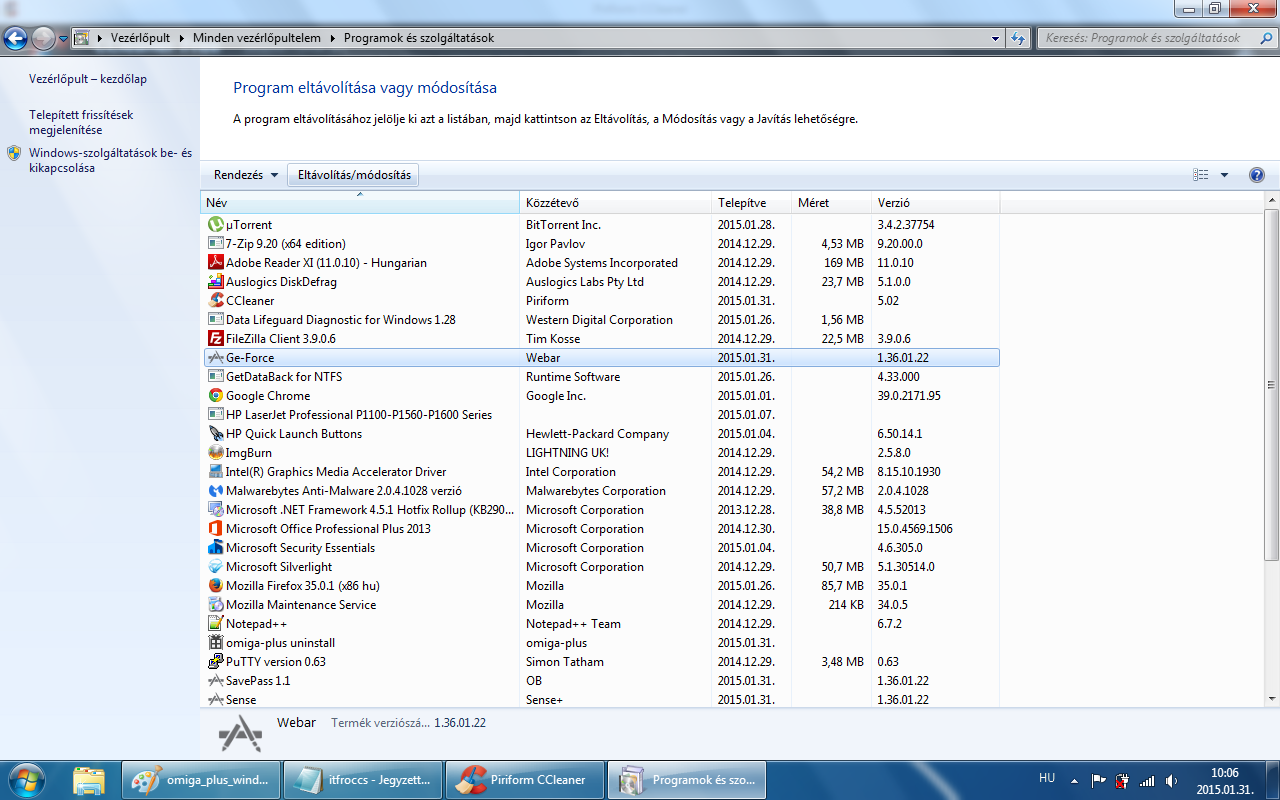The width and height of the screenshot is (1280, 800).
Task: Select the Microsoft Office Professional Plus icon
Action: (x=215, y=529)
